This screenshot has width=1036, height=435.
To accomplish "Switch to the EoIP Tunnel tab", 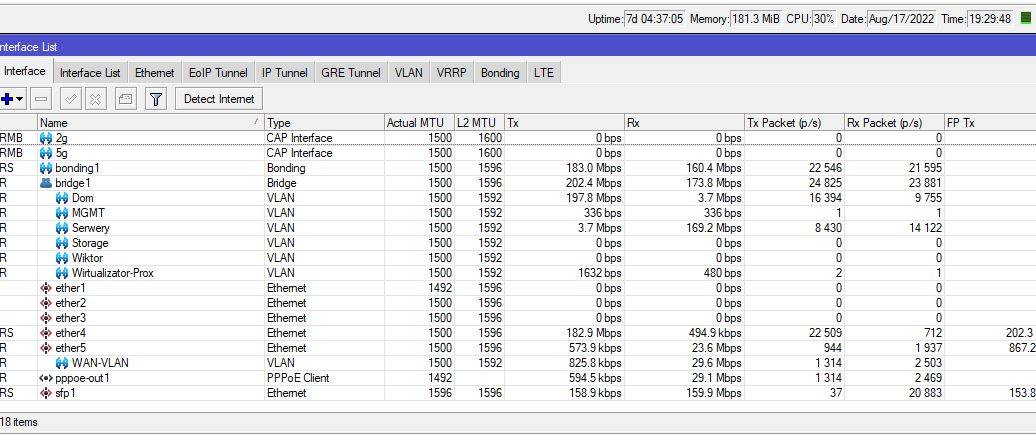I will 218,73.
